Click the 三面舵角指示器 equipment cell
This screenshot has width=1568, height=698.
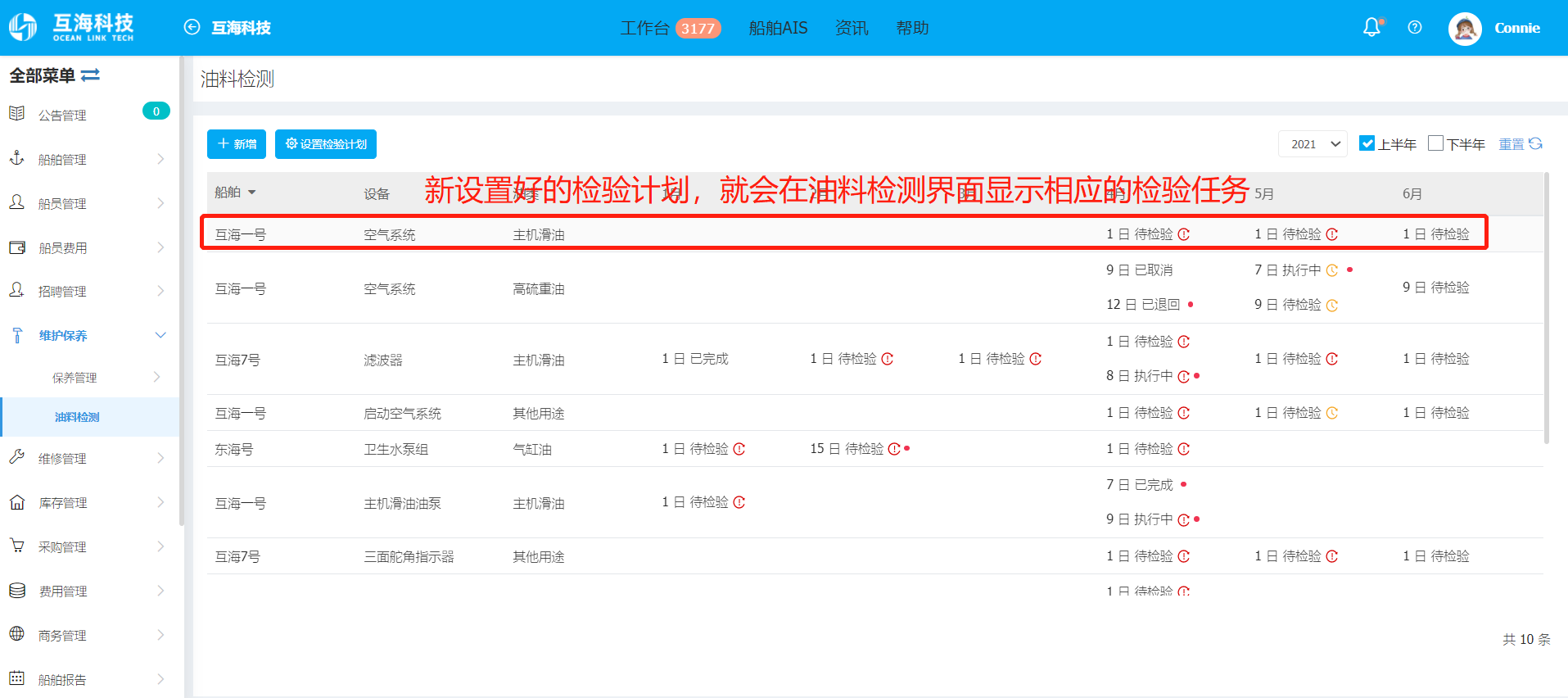409,557
